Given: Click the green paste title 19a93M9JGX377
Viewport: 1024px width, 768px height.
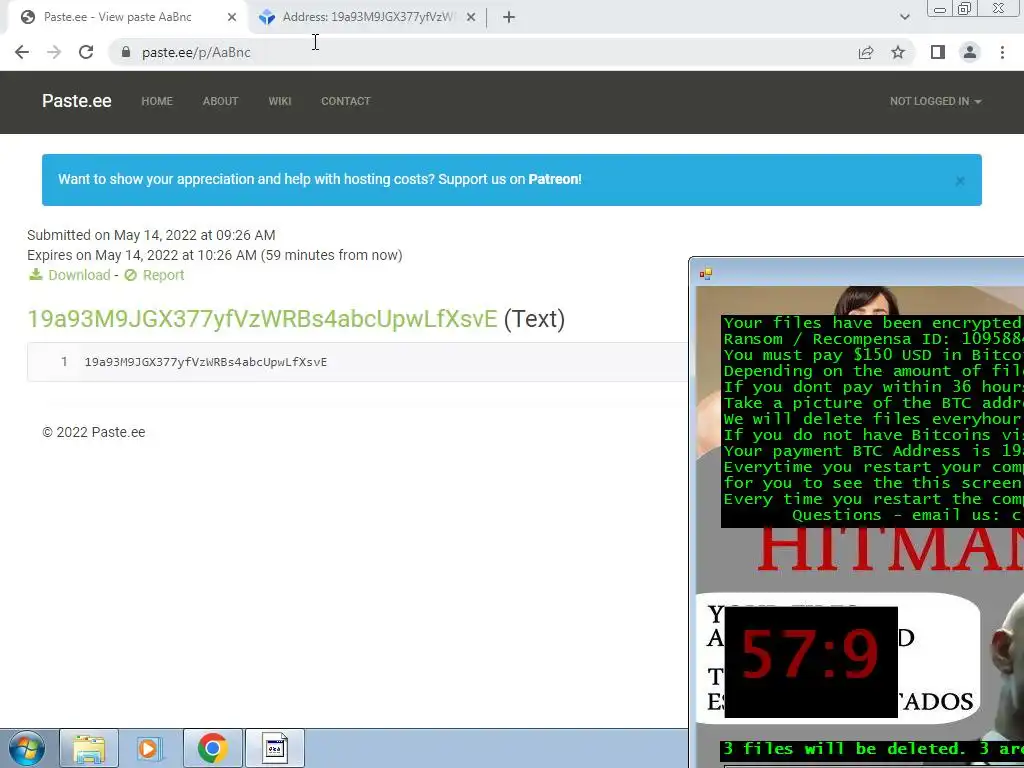Looking at the screenshot, I should [x=262, y=319].
